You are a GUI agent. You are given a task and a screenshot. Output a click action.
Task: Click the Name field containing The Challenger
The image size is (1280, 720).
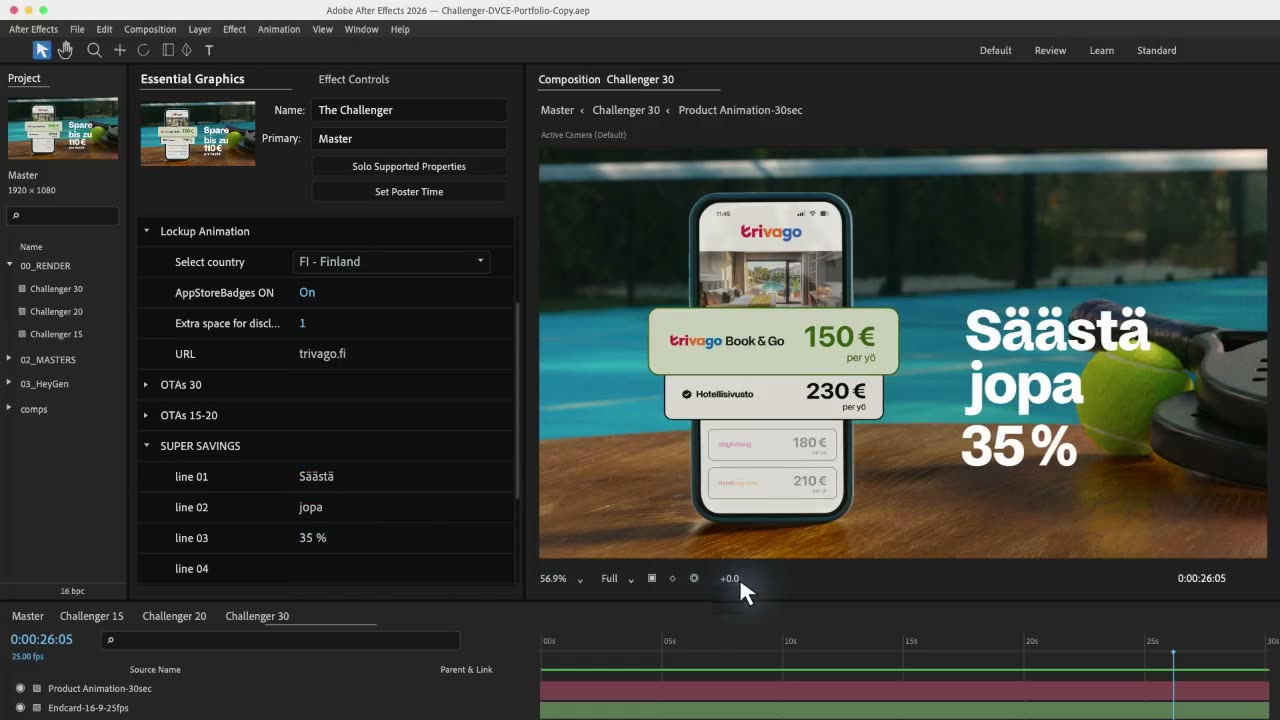[409, 110]
